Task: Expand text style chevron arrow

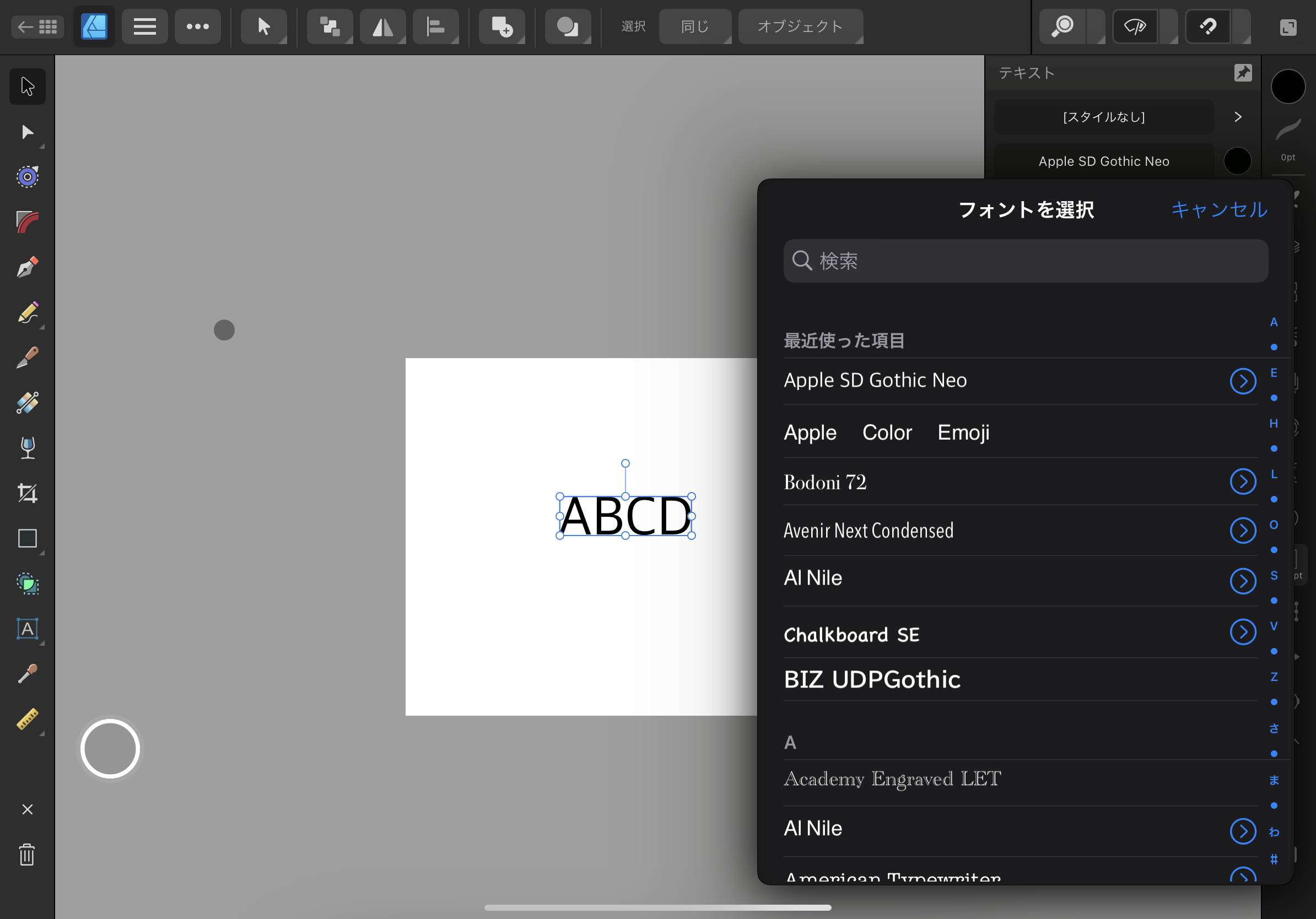Action: point(1238,117)
